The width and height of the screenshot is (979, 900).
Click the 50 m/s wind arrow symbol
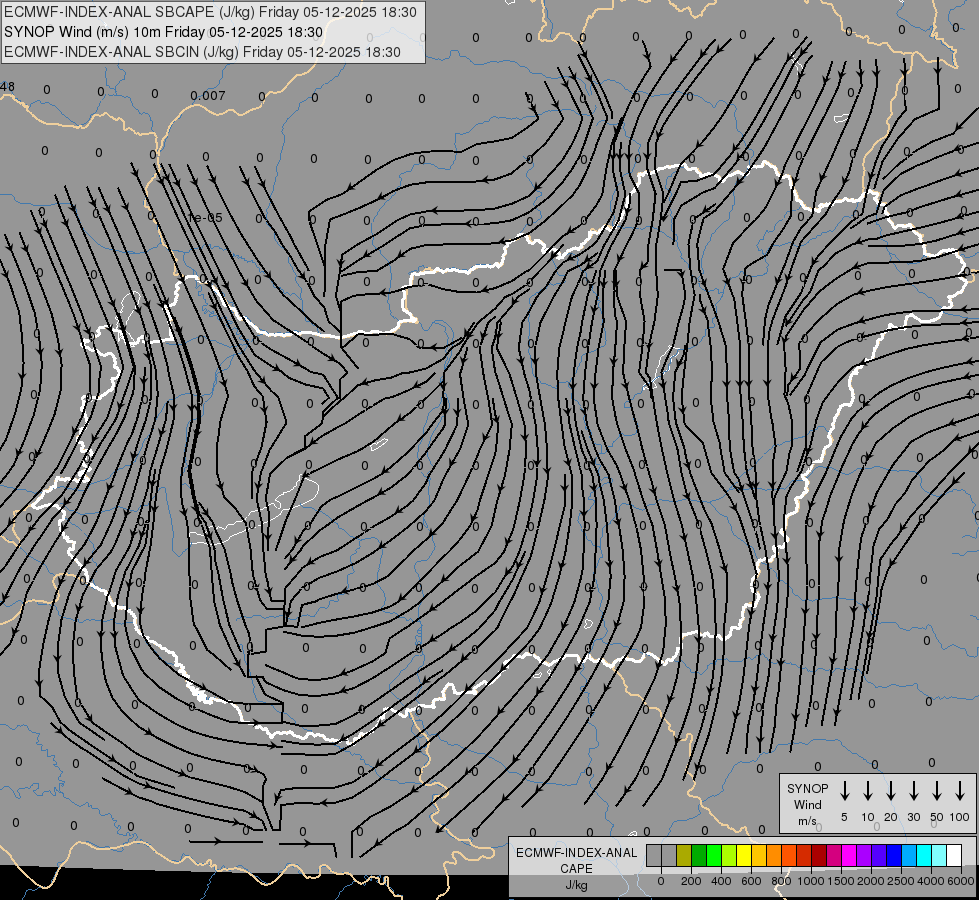tap(937, 791)
